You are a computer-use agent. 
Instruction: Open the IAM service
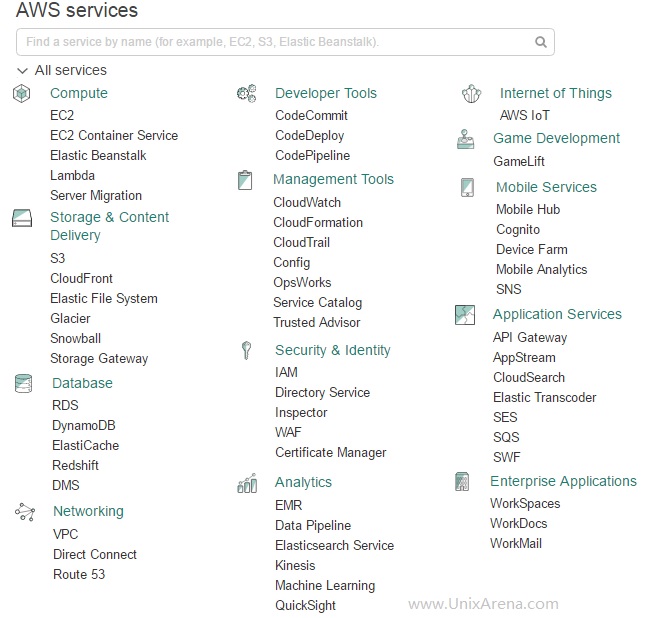click(287, 372)
